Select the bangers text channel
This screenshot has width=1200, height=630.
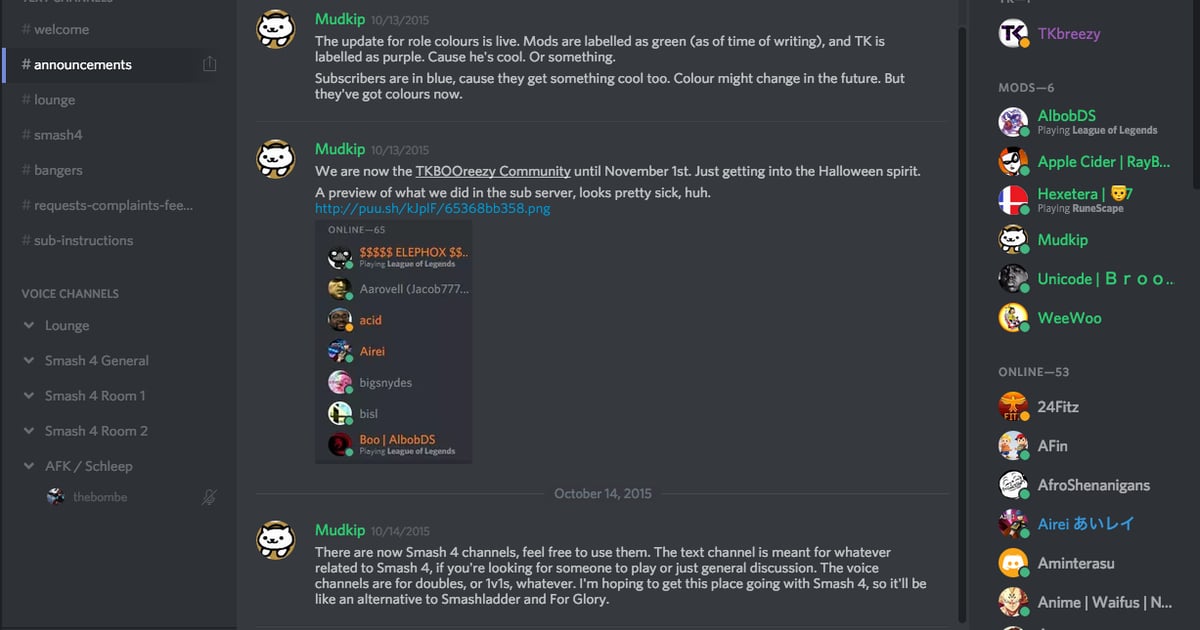58,170
